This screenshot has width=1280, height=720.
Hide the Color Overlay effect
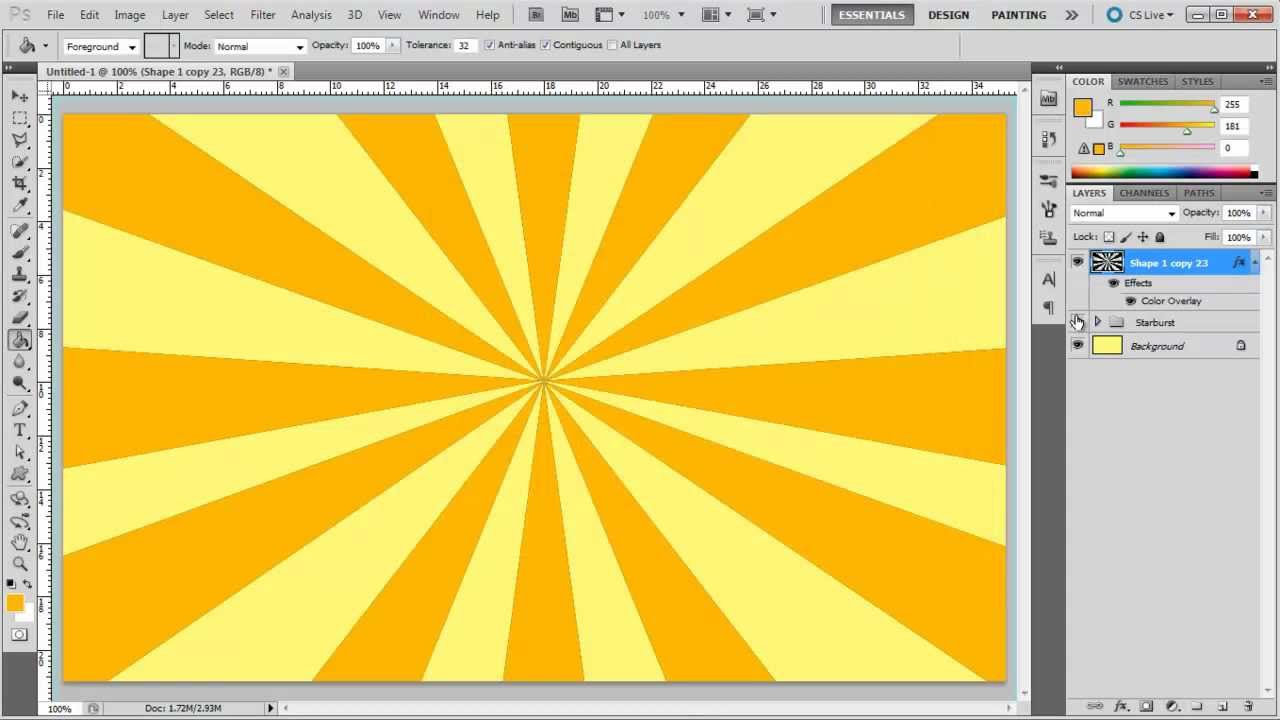coord(1130,301)
